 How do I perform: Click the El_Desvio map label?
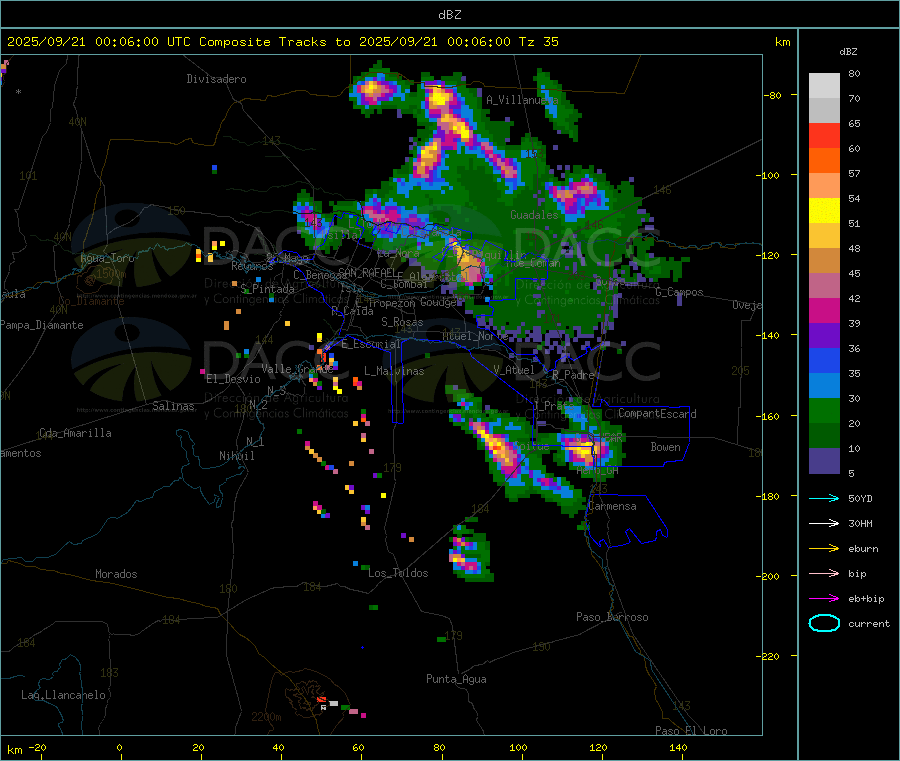point(234,379)
